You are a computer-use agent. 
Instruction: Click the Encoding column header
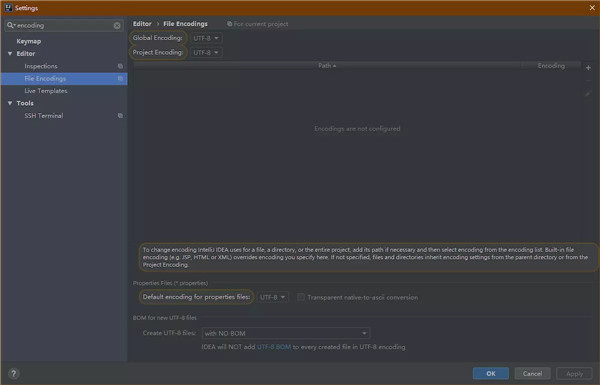551,66
